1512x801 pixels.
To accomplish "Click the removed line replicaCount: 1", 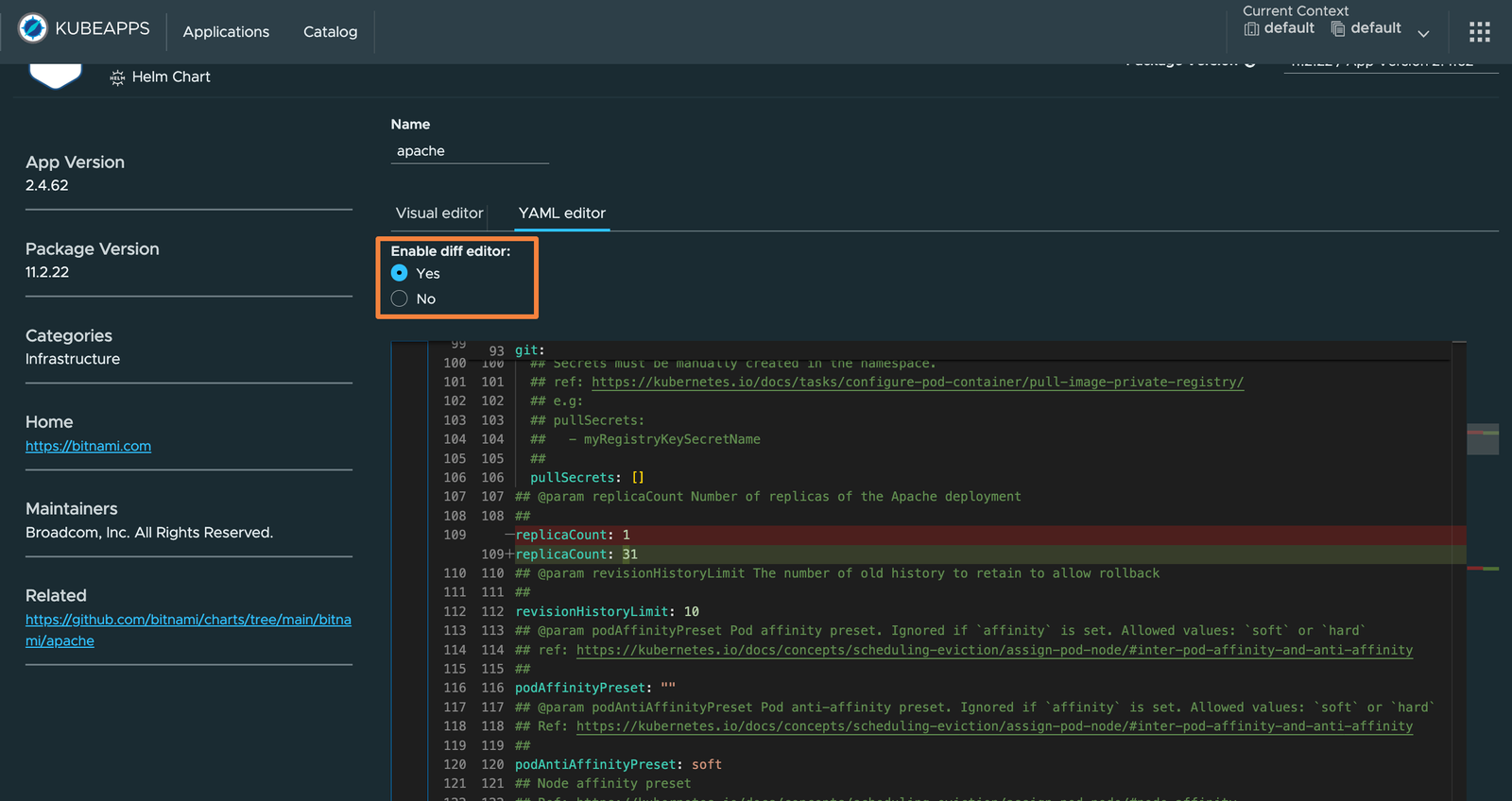I will 573,535.
